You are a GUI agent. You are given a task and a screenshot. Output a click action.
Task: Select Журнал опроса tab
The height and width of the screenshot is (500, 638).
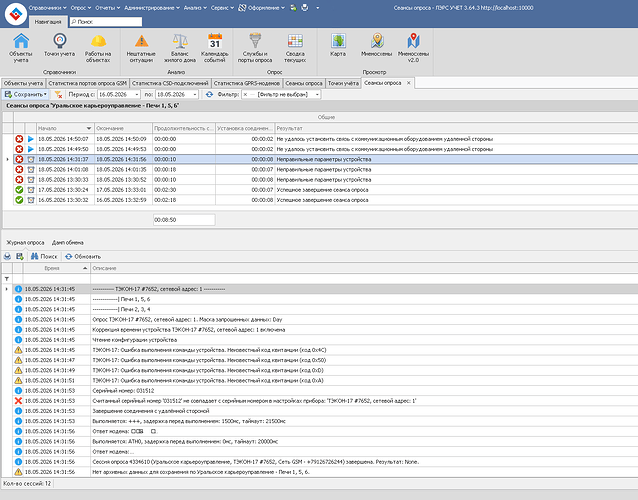point(25,242)
